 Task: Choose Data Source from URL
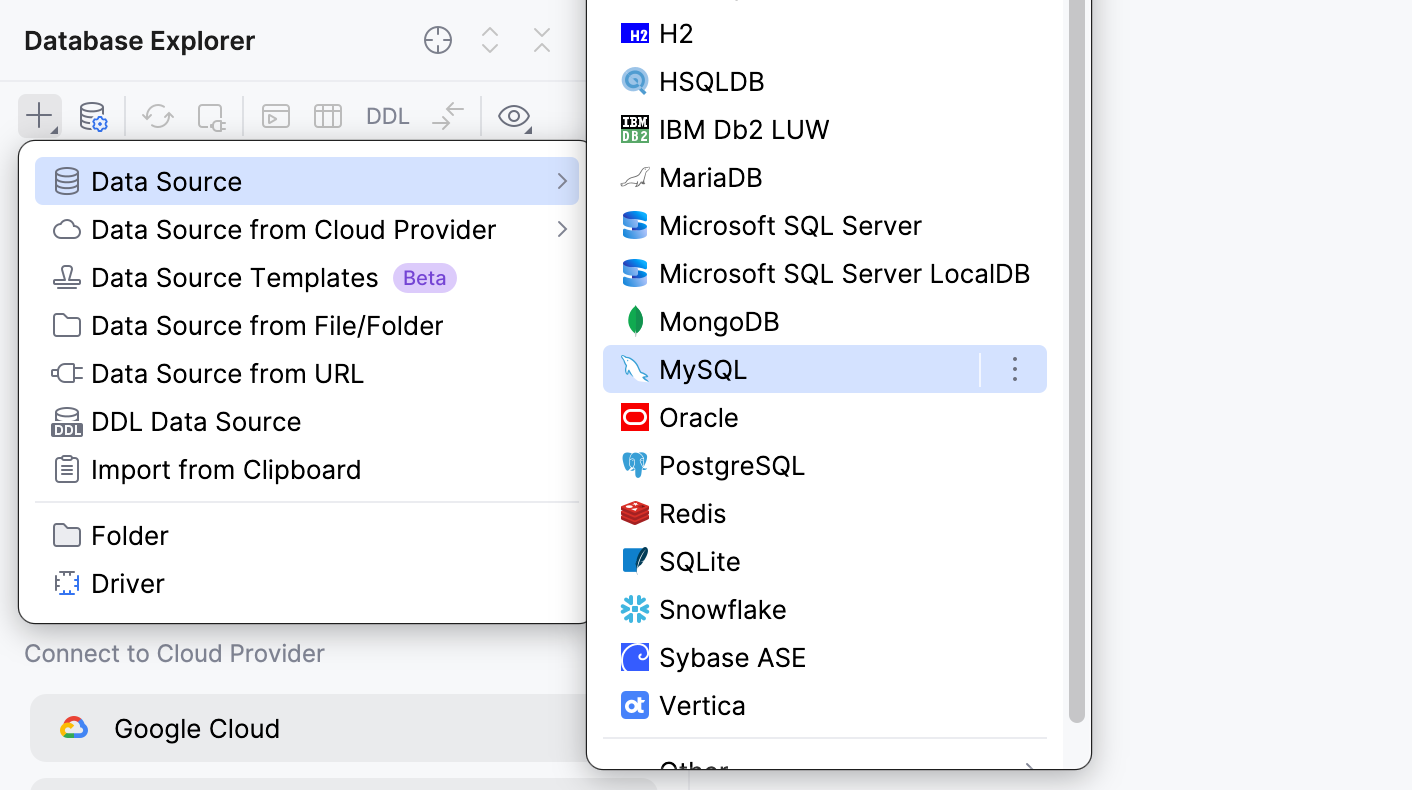click(x=307, y=373)
